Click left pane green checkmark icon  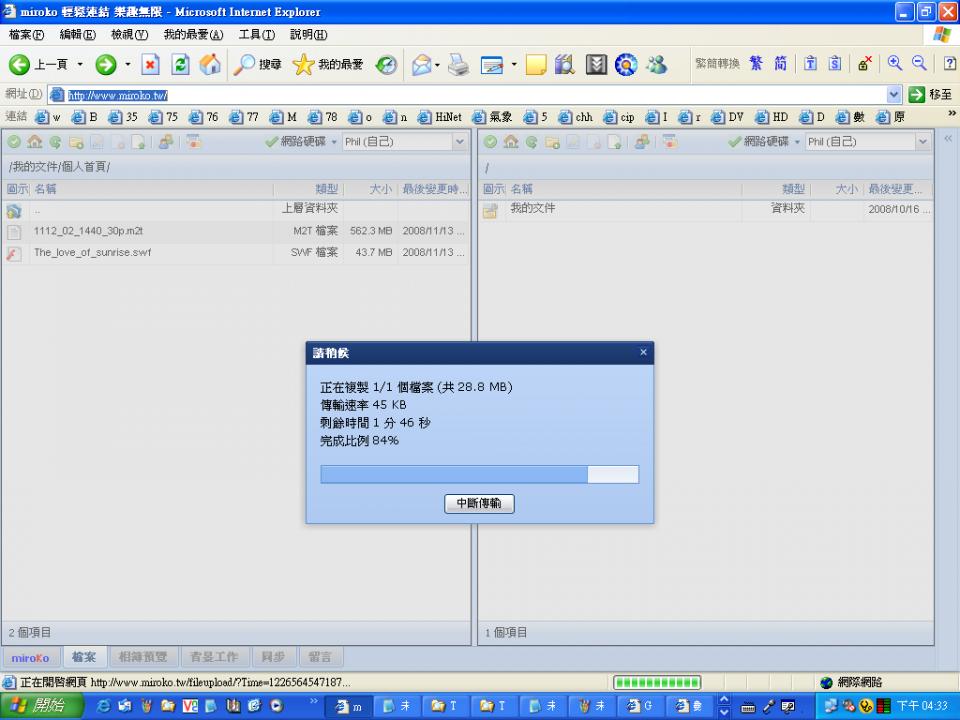14,142
